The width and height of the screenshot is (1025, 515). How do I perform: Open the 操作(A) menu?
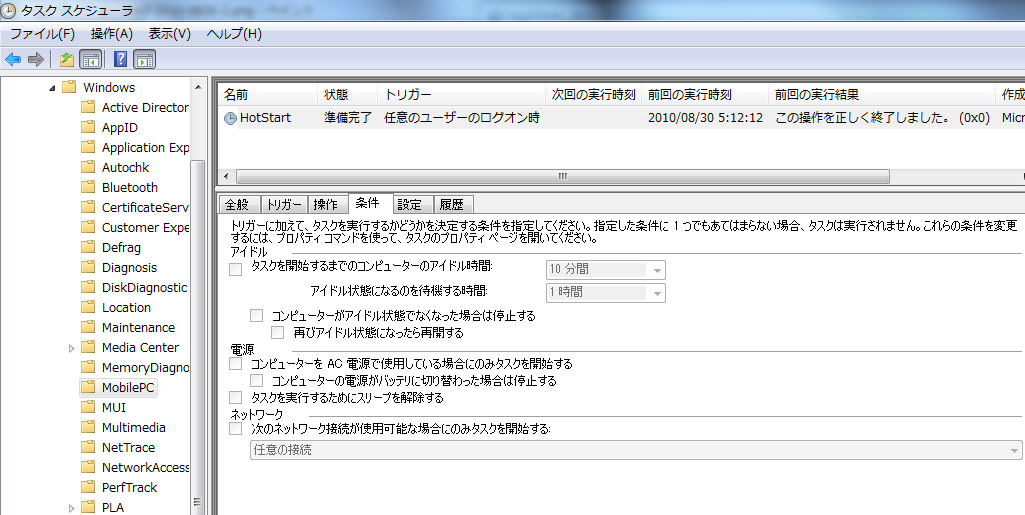(111, 34)
